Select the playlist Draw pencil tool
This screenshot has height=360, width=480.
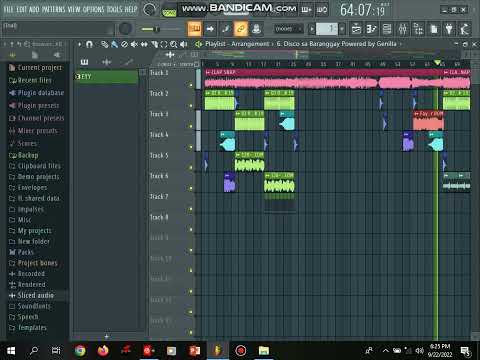click(x=105, y=44)
